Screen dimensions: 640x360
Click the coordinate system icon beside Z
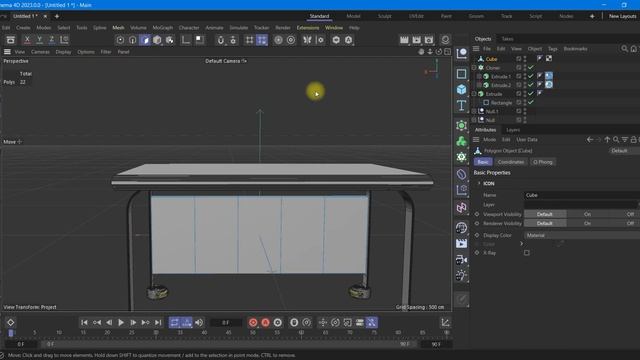click(x=64, y=40)
